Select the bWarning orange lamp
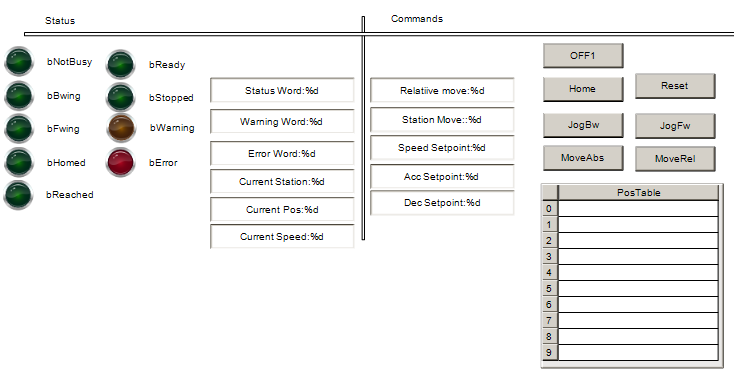The width and height of the screenshot is (734, 378). pos(121,127)
